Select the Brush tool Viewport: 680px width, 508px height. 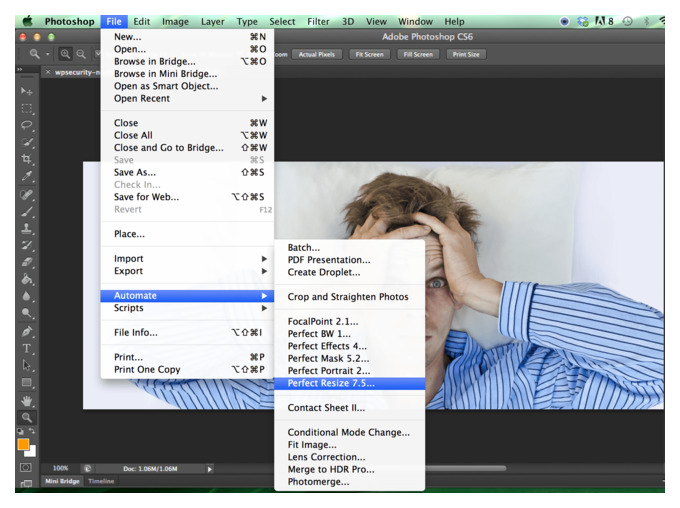pyautogui.click(x=26, y=211)
